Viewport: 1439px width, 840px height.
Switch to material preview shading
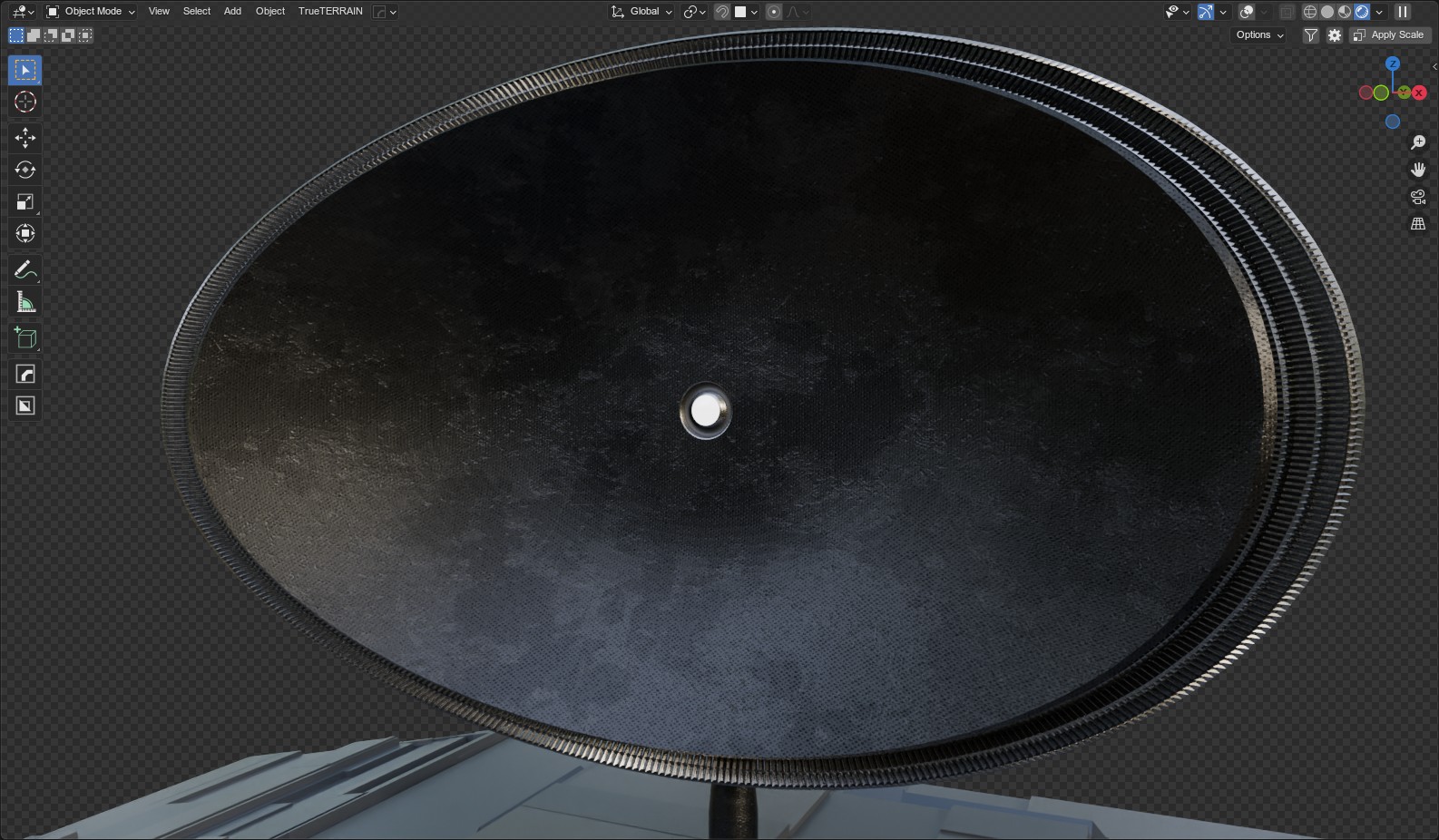point(1345,12)
